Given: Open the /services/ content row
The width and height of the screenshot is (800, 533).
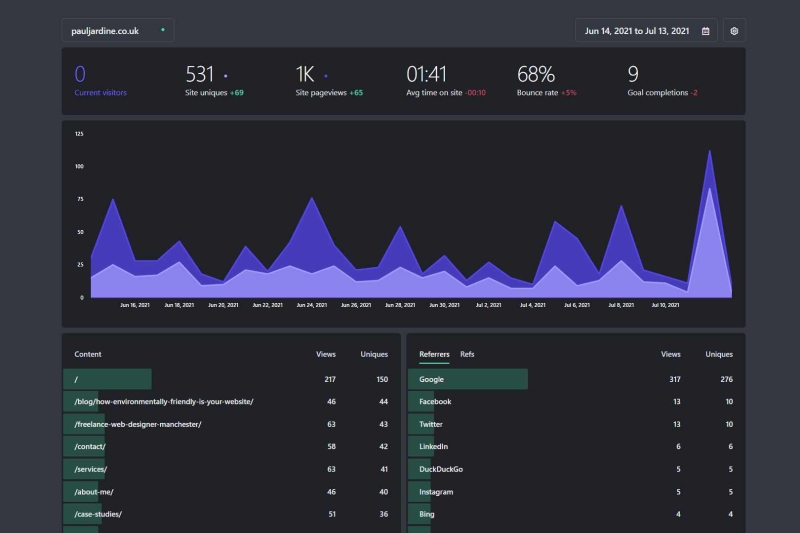Looking at the screenshot, I should 231,469.
